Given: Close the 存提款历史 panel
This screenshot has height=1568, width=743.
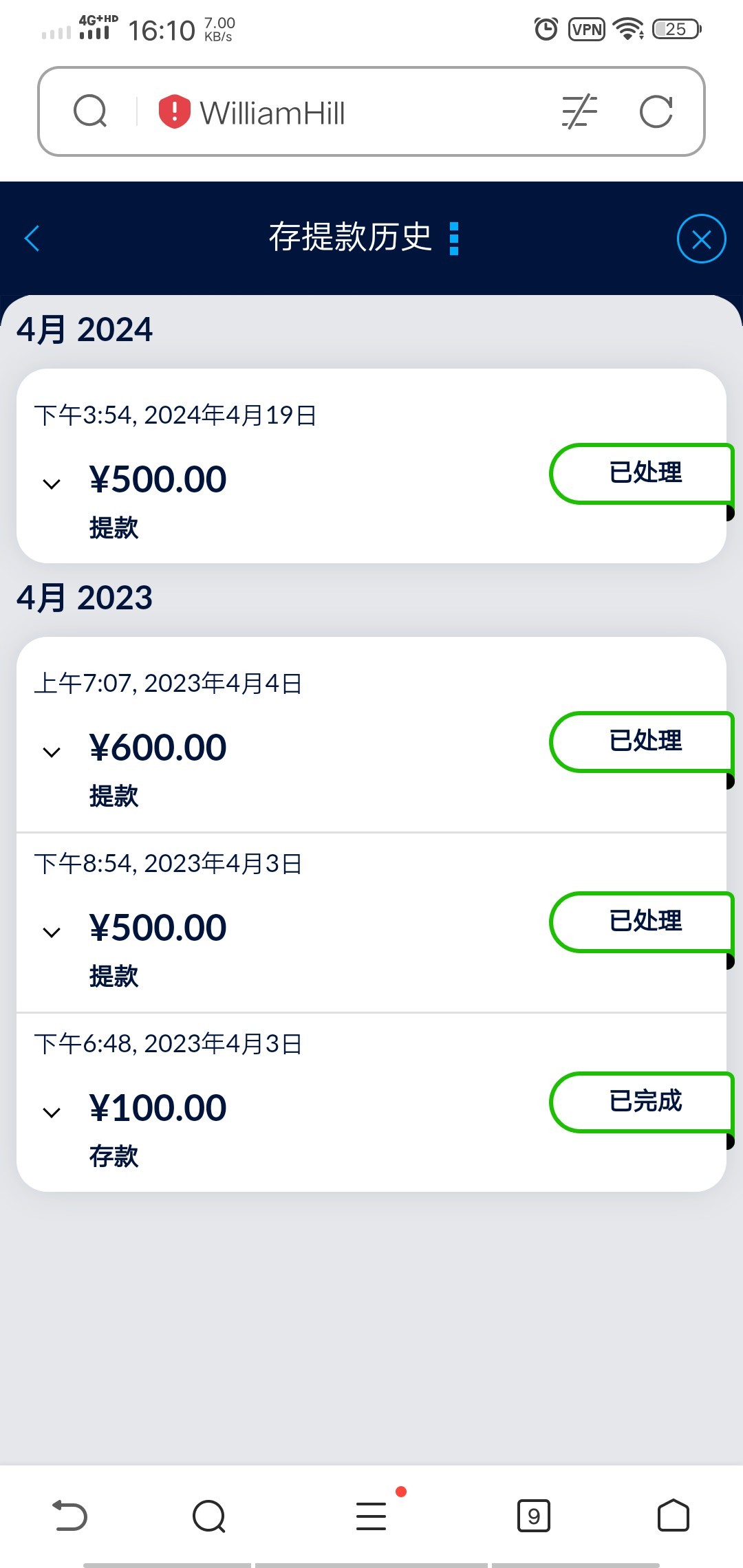Looking at the screenshot, I should point(701,239).
